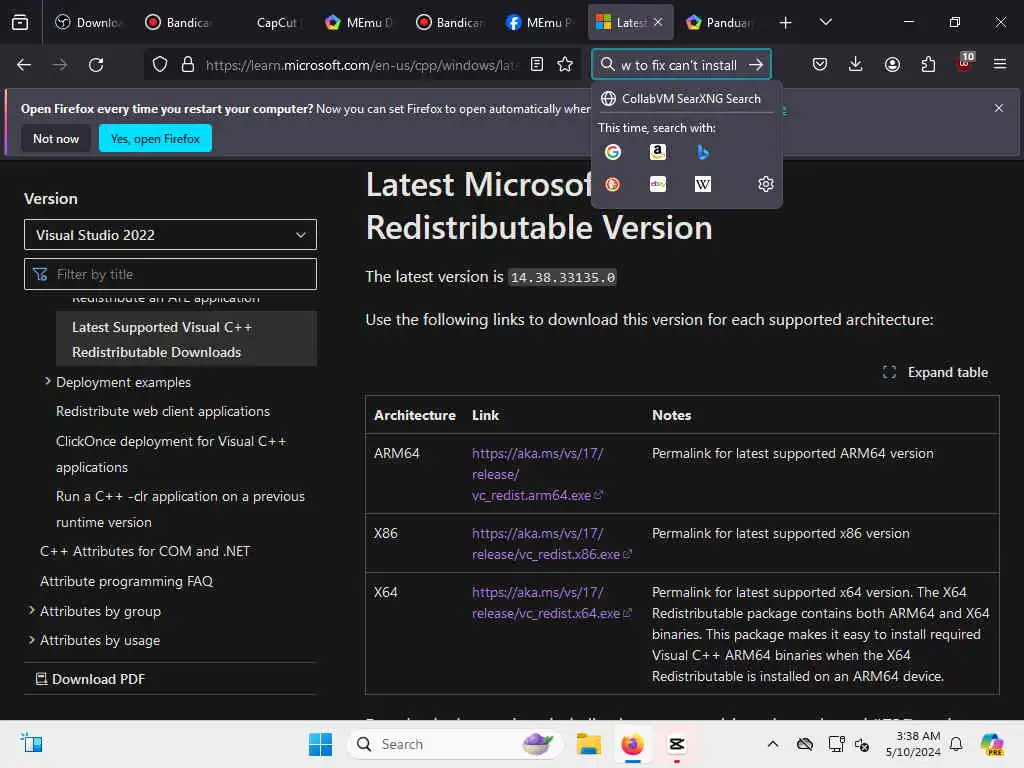The height and width of the screenshot is (768, 1024).
Task: Open Copilot preview icon in taskbar
Action: [992, 744]
